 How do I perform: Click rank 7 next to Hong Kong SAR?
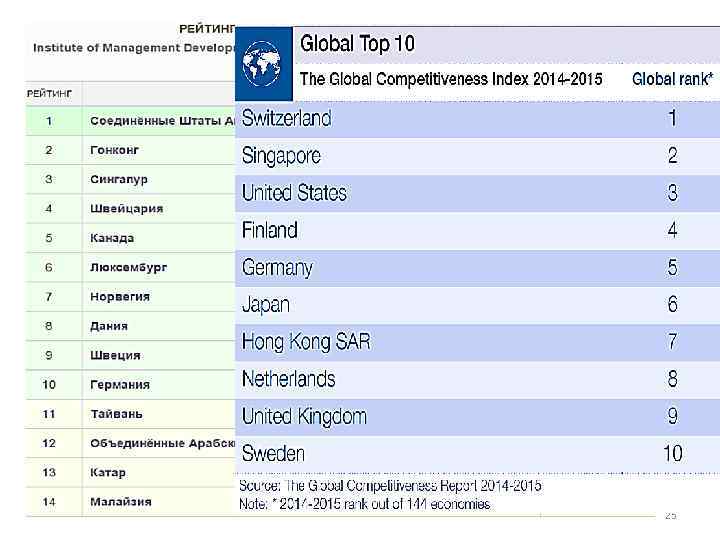673,341
